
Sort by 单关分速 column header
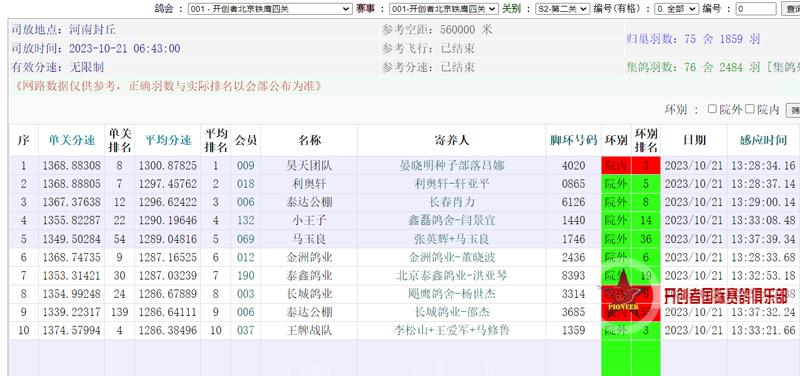pos(71,140)
